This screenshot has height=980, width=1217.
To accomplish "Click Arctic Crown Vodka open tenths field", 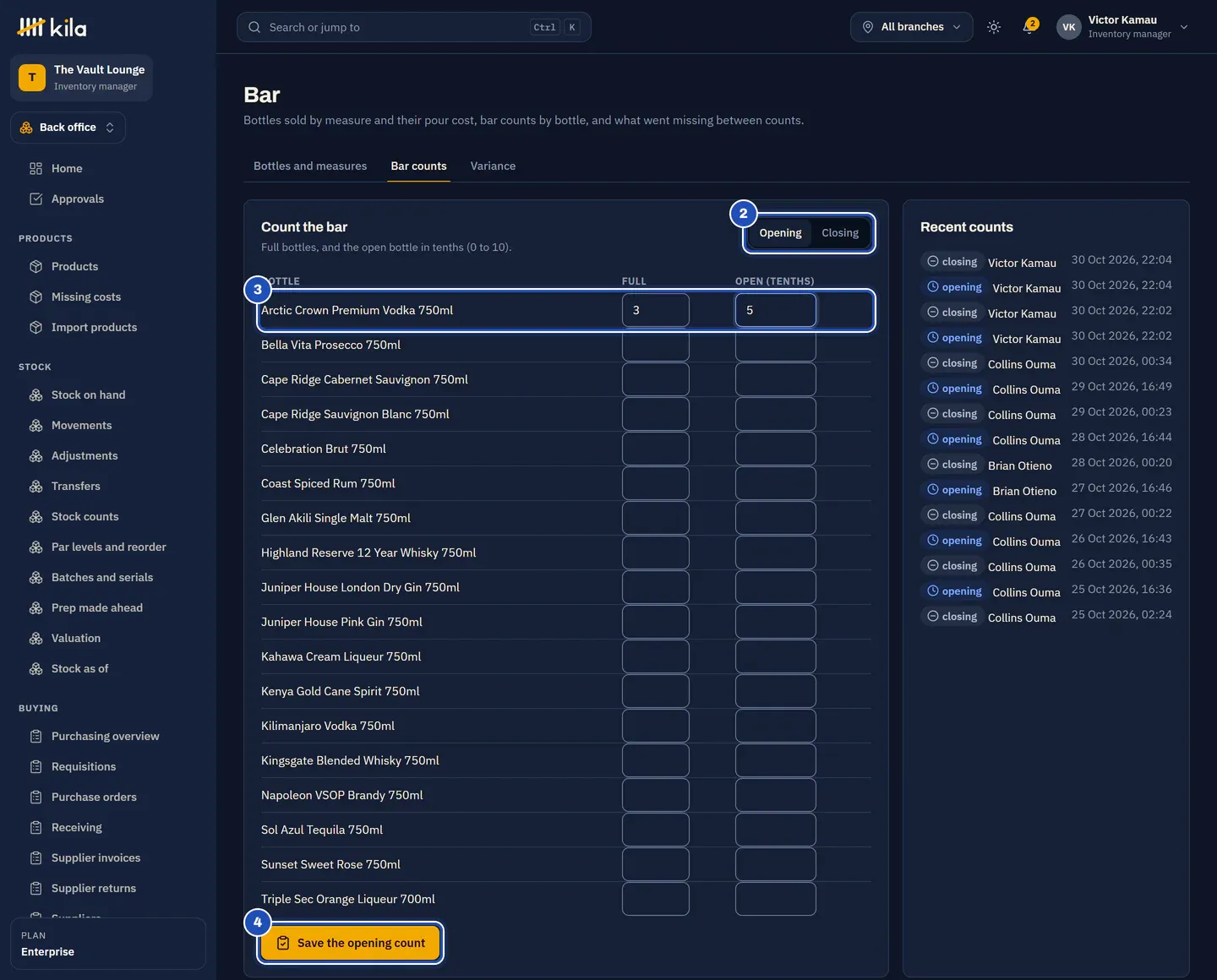I will coord(776,310).
